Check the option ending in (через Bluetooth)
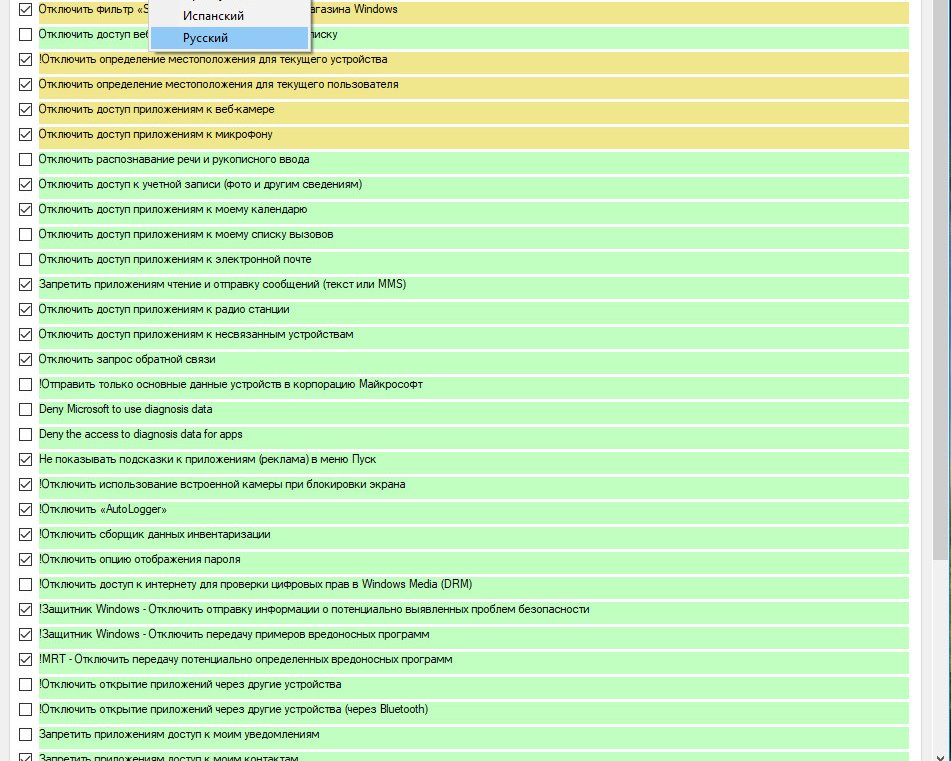Screen dimensions: 951x761 tap(25, 709)
